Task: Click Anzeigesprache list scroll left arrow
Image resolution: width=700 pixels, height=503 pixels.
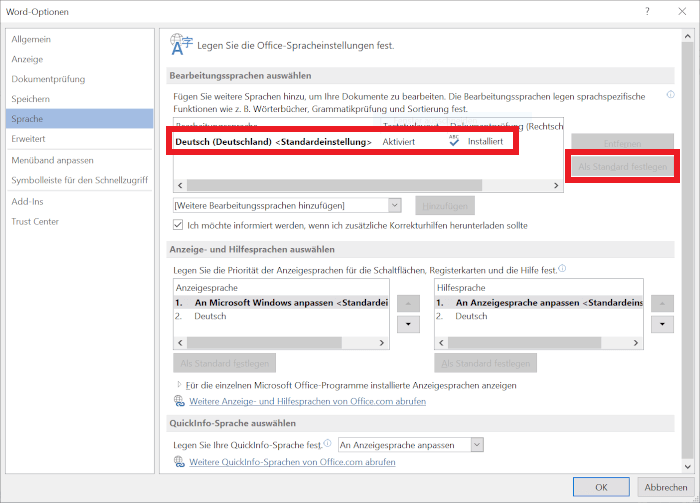Action: [x=180, y=343]
